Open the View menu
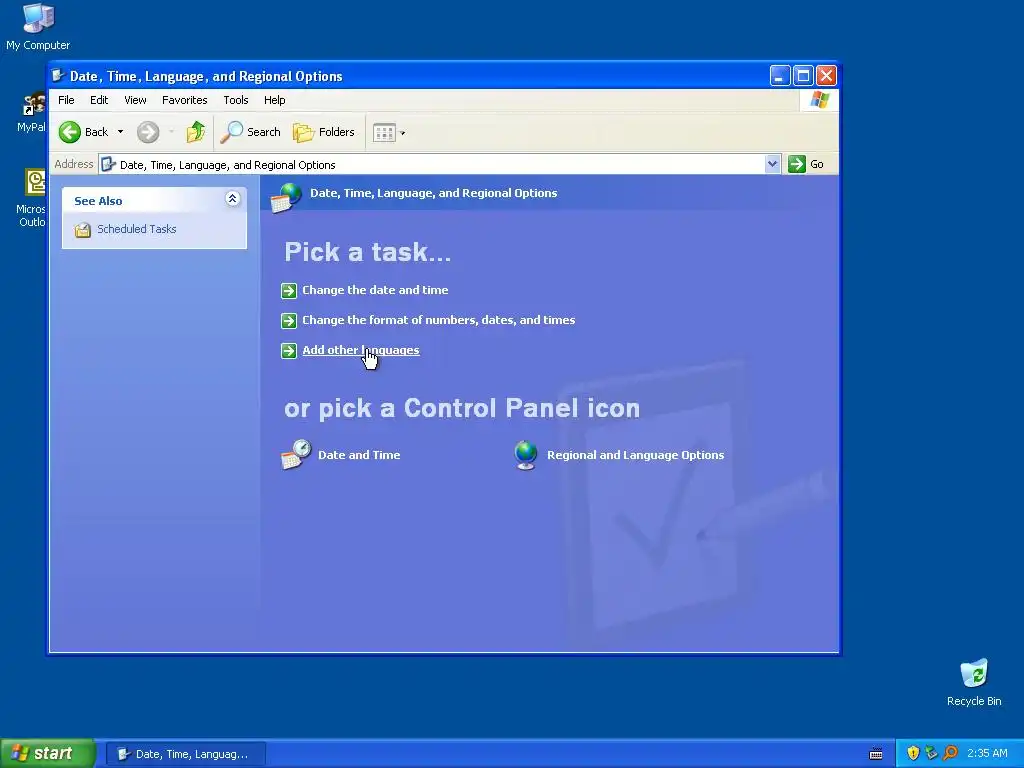The image size is (1024, 768). [x=135, y=100]
